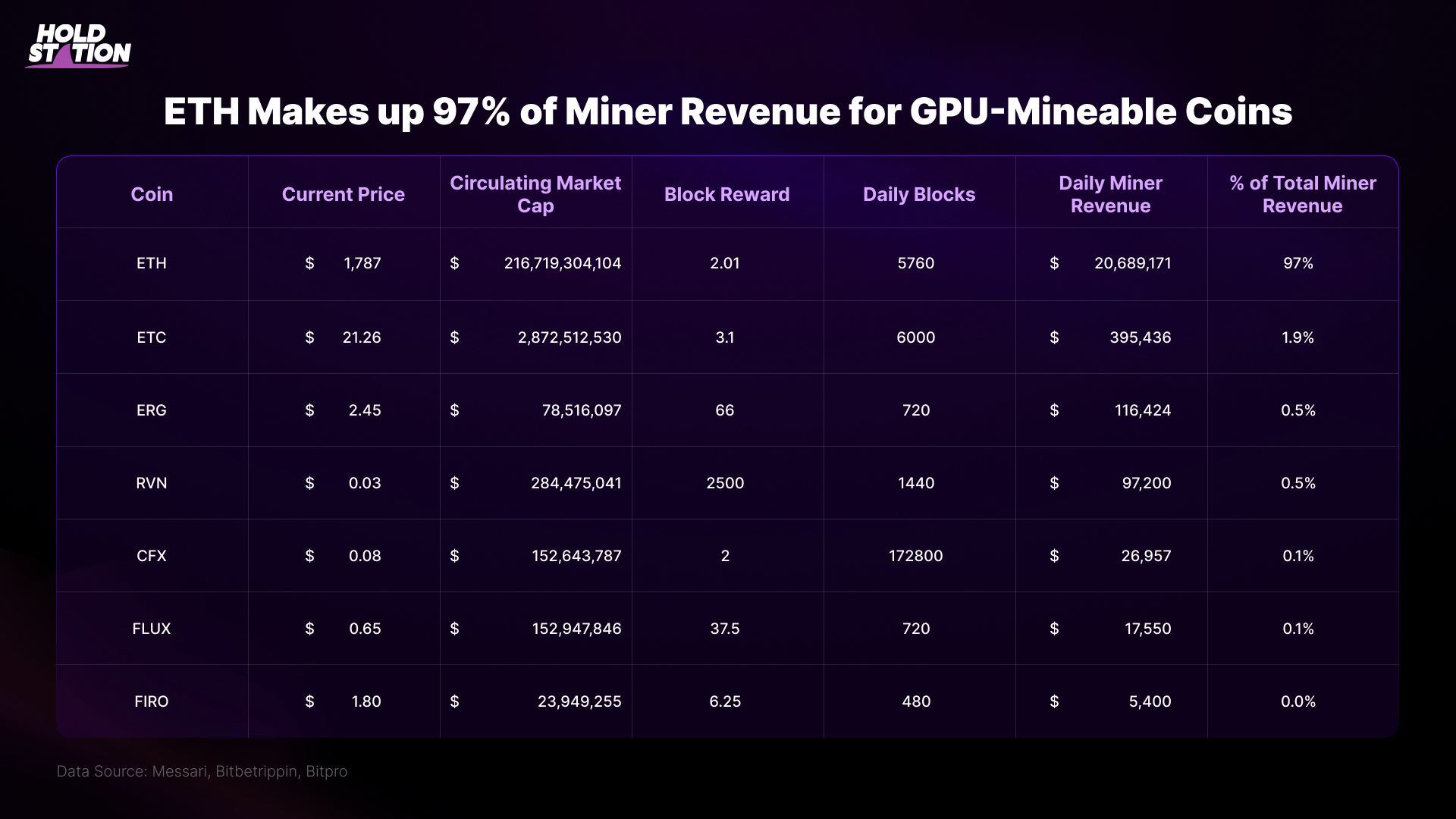1456x819 pixels.
Task: Click ERG price value 2.45
Action: pos(365,410)
